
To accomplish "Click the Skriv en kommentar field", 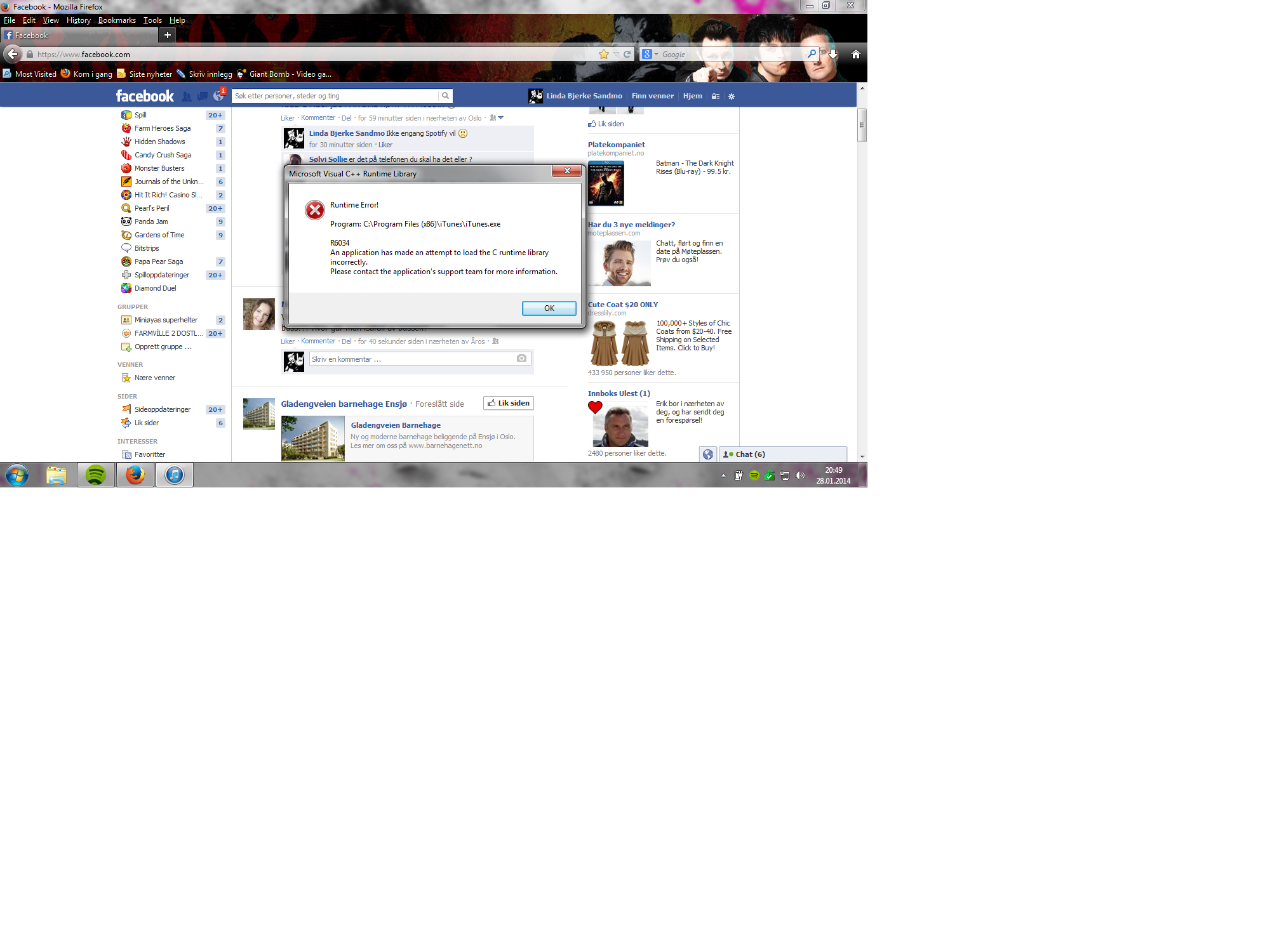I will pyautogui.click(x=413, y=359).
